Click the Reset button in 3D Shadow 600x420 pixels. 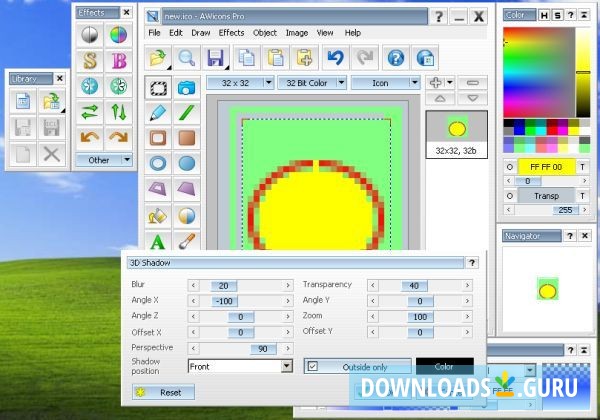(163, 392)
